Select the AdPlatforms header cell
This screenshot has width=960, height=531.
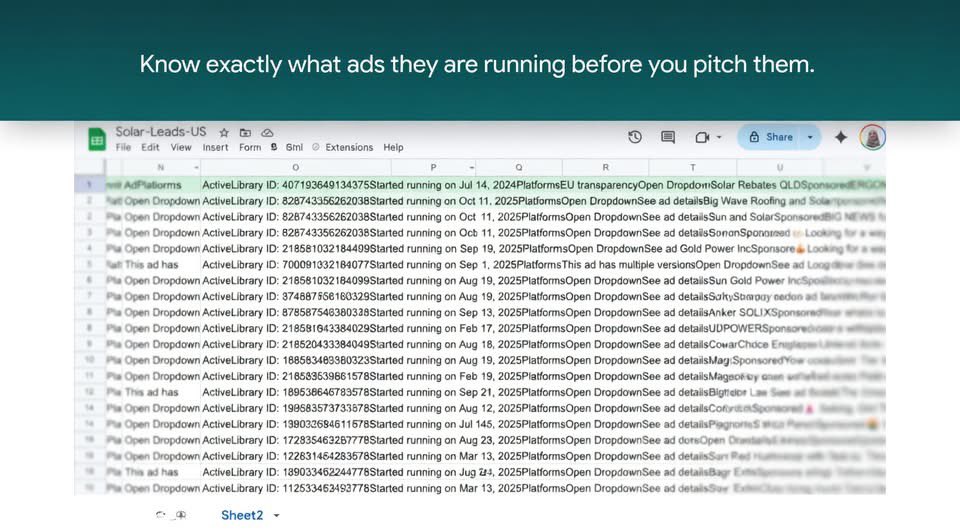pos(160,185)
